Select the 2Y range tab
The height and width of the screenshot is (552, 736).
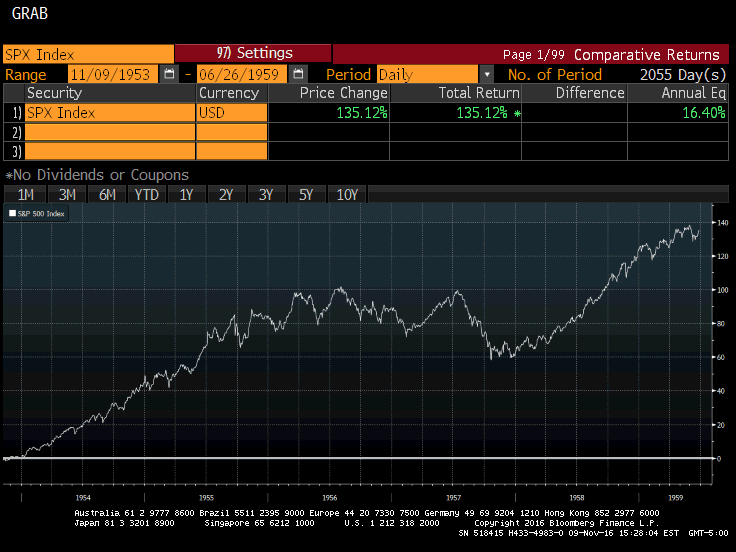[226, 194]
